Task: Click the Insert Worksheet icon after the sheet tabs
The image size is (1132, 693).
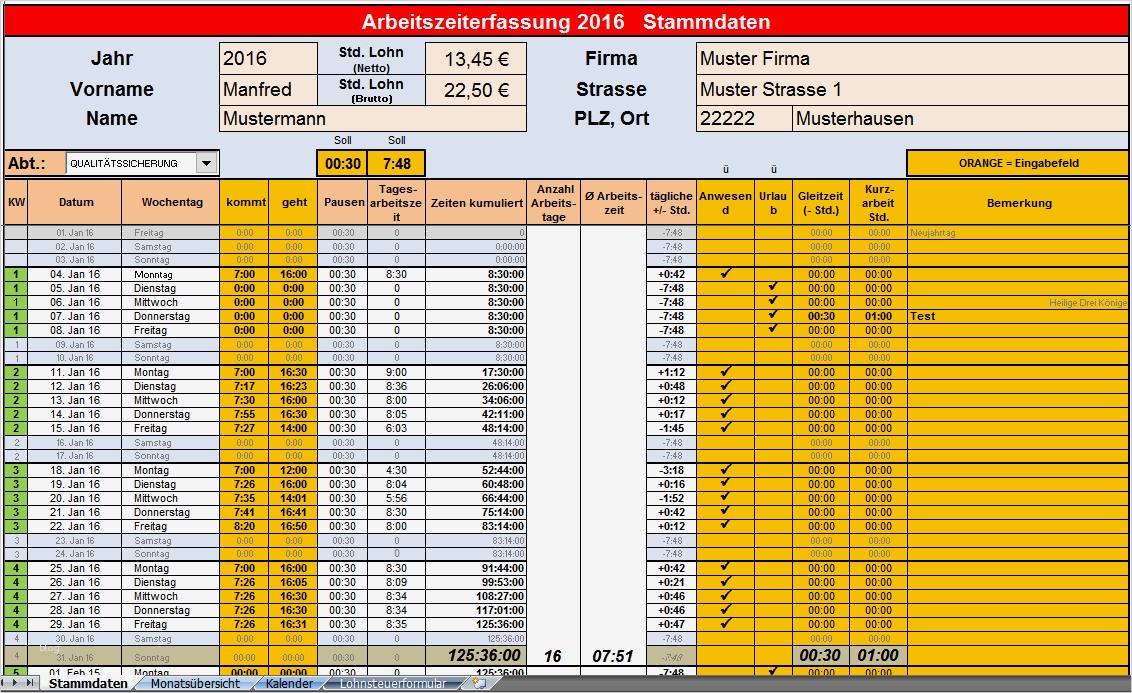Action: click(x=478, y=686)
